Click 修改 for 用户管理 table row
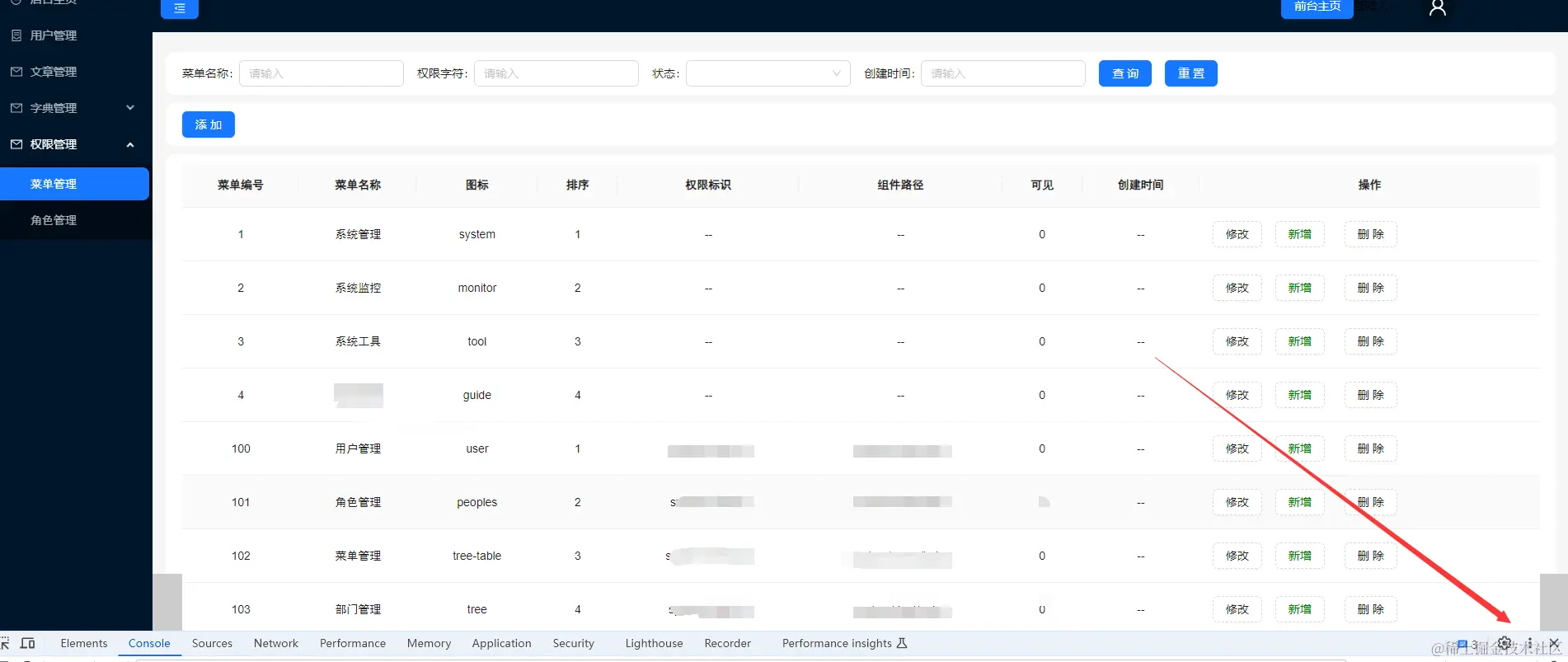The height and width of the screenshot is (662, 1568). (1237, 448)
